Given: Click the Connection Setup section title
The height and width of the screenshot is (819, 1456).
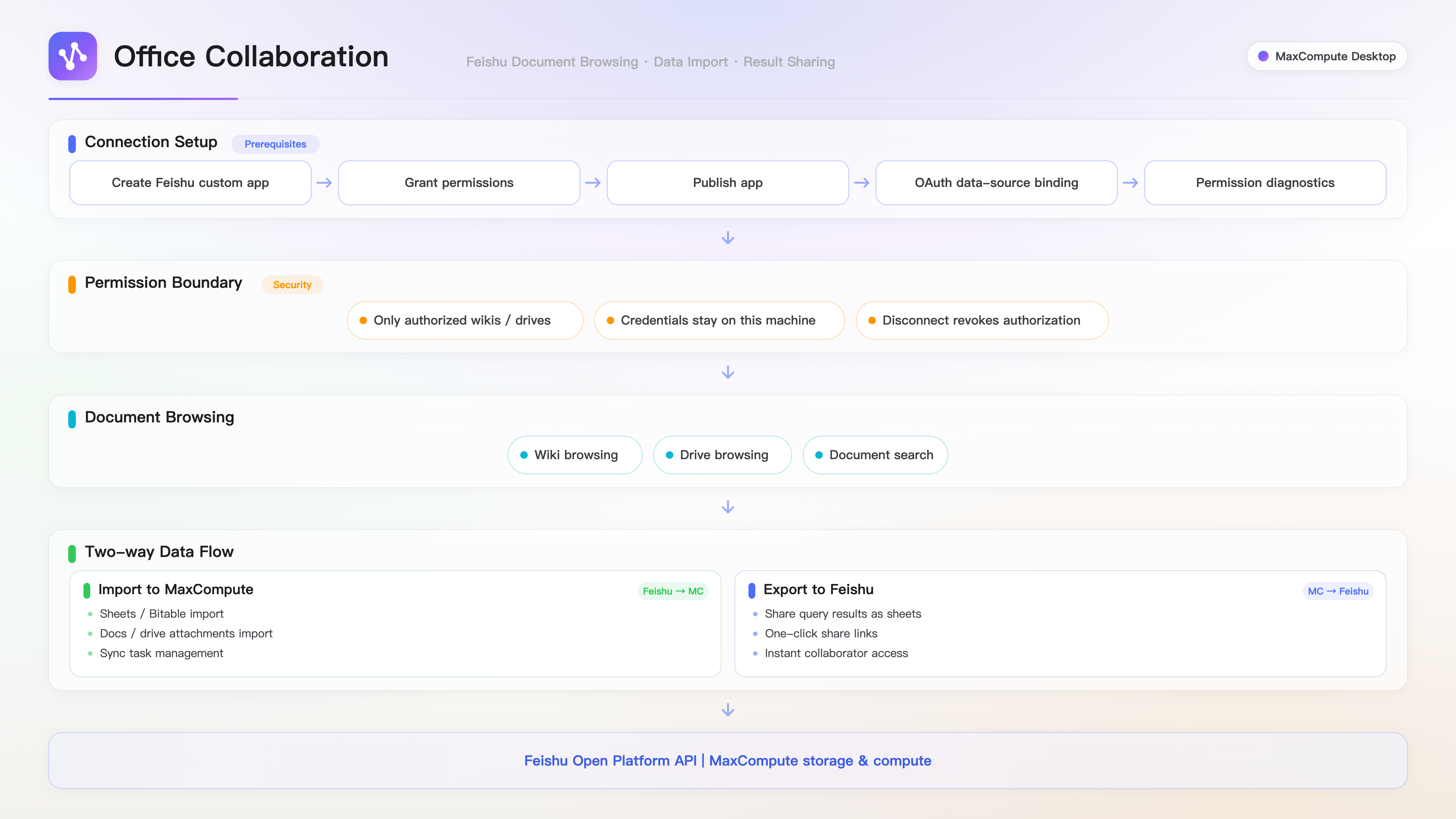Looking at the screenshot, I should pyautogui.click(x=151, y=142).
